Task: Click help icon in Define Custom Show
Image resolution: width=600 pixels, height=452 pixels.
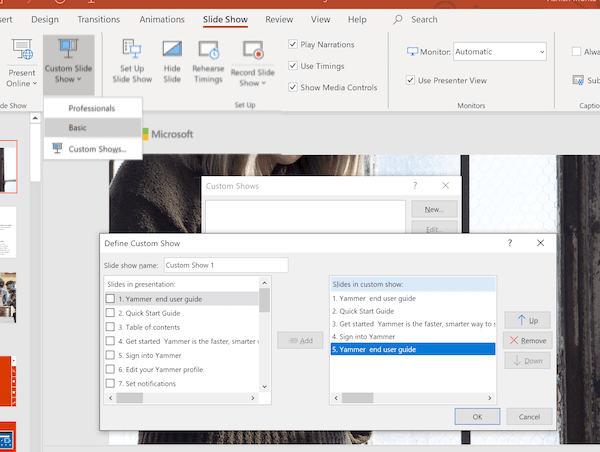Action: pos(510,243)
